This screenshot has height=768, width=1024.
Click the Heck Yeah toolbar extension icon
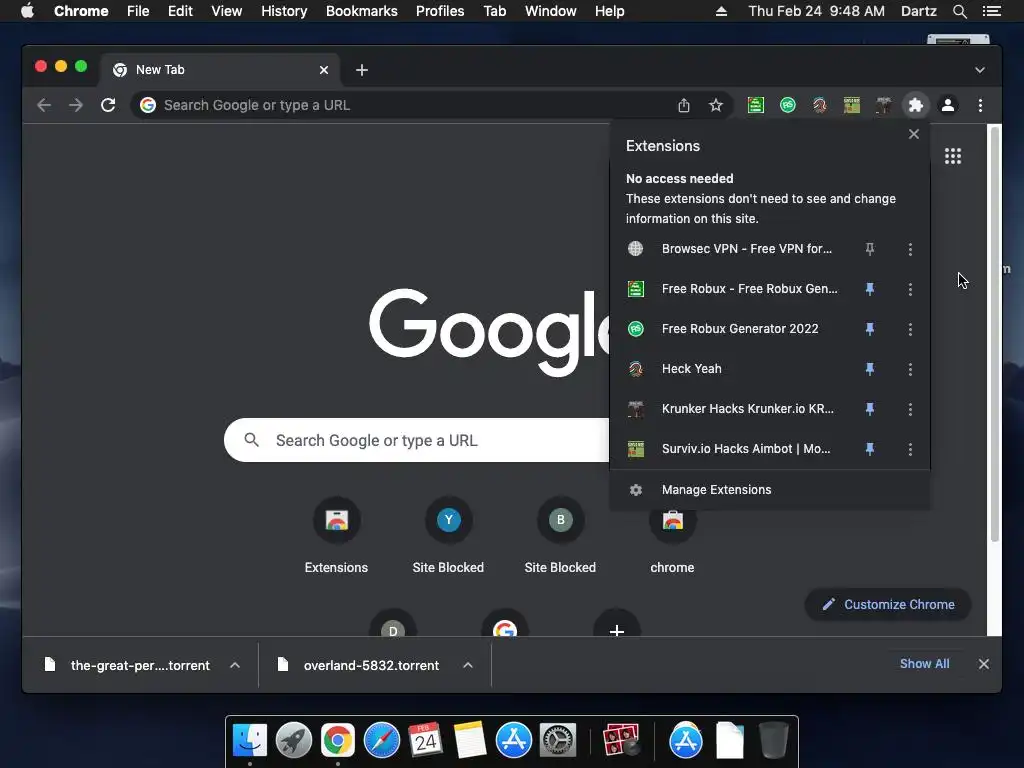pos(820,105)
